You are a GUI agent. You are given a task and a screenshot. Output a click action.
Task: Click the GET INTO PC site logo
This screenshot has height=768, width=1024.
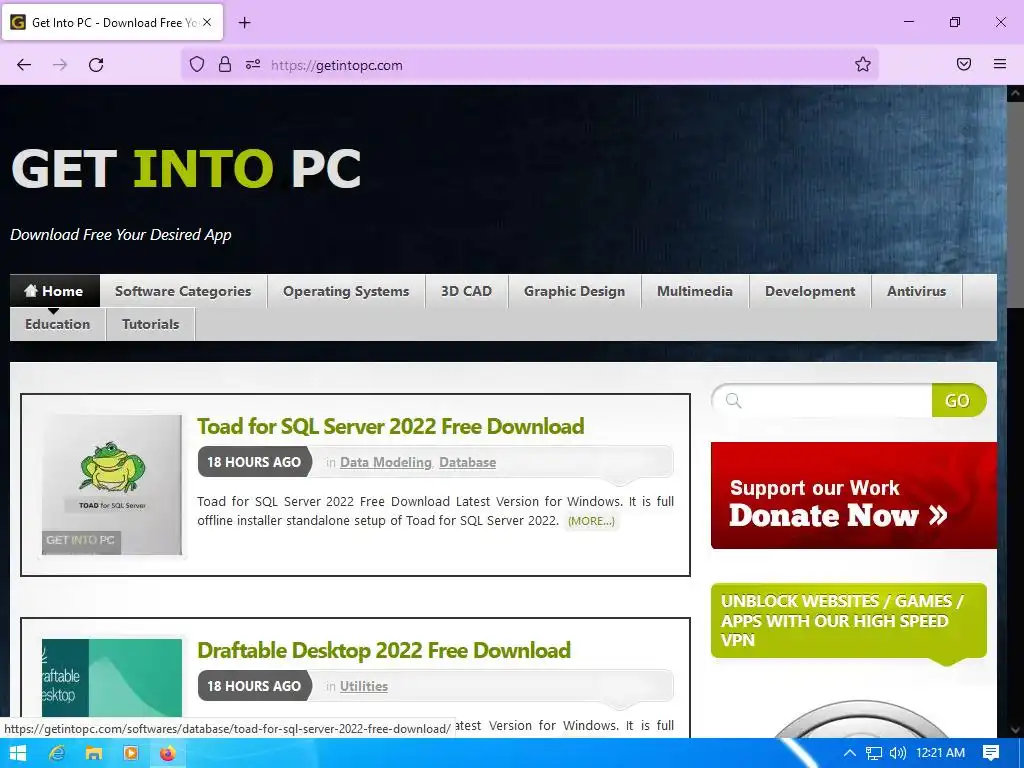click(x=186, y=168)
